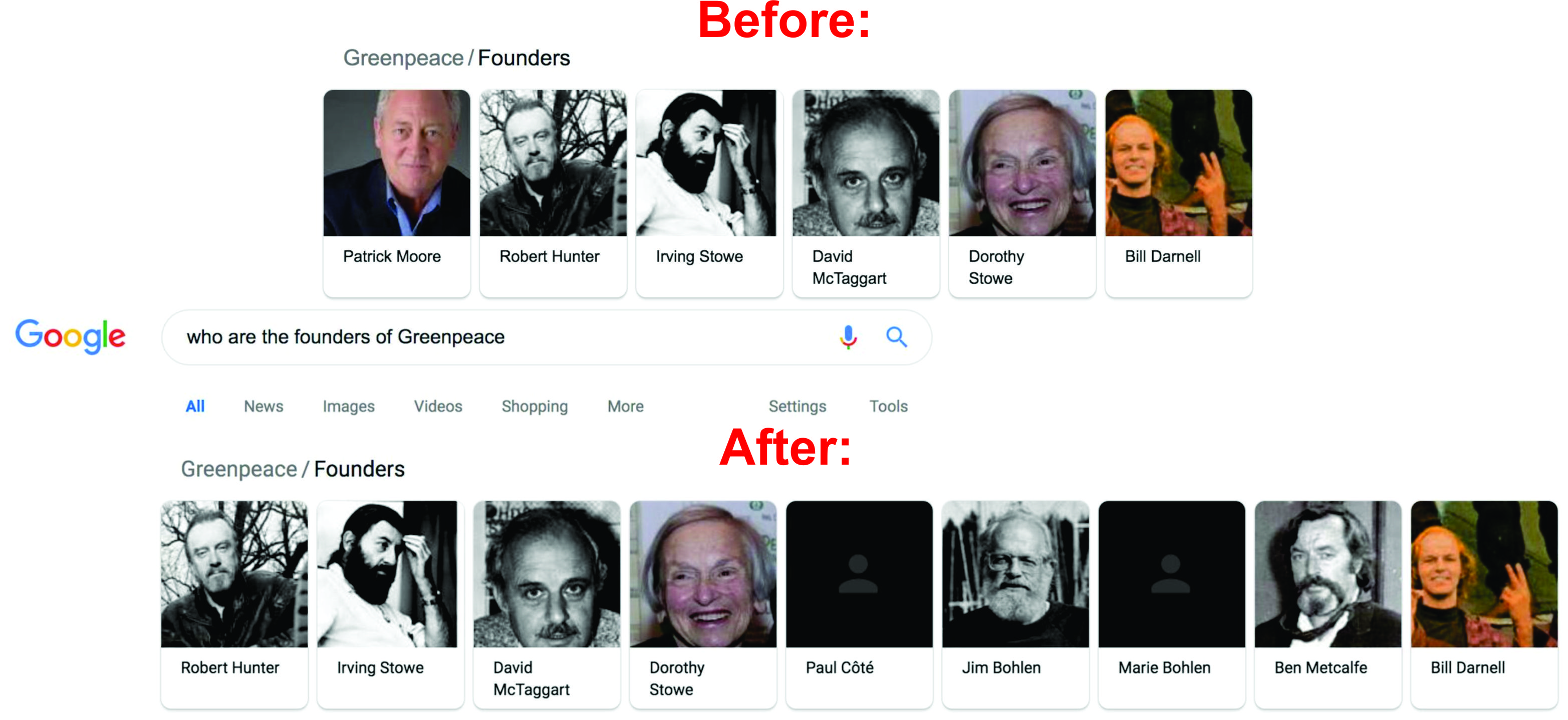Click the microphone voice search icon
Viewport: 1568px width, 720px height.
click(848, 336)
